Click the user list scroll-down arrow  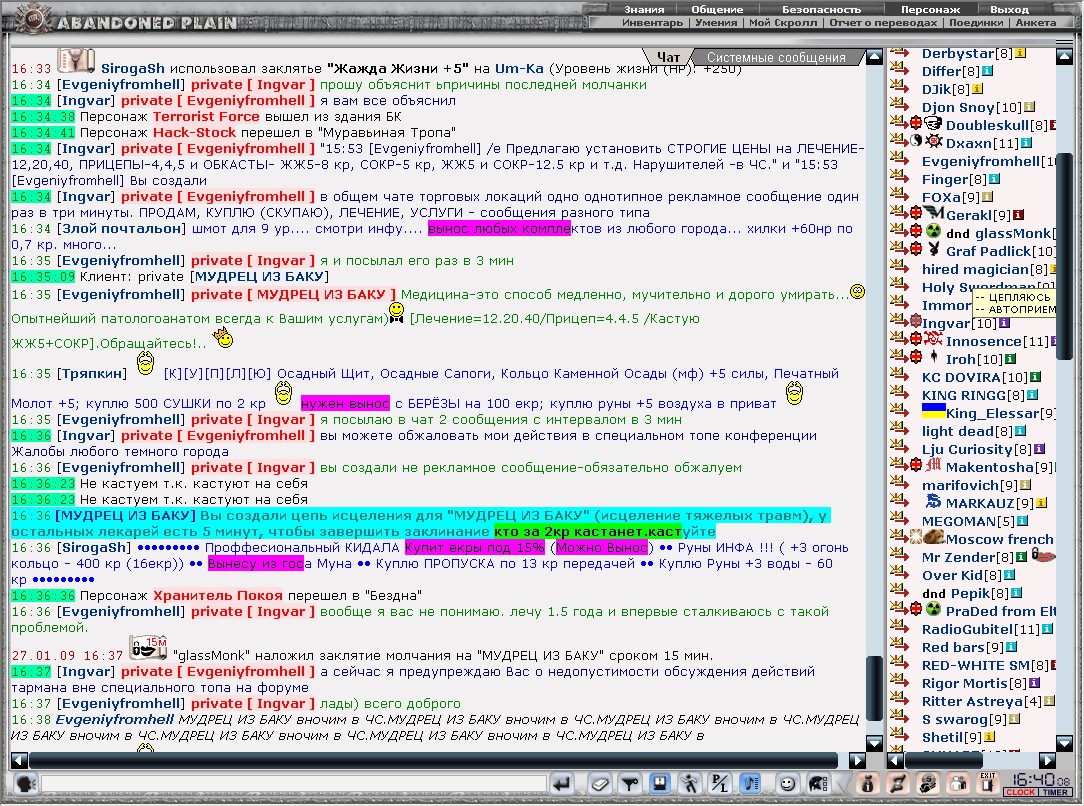click(1065, 744)
